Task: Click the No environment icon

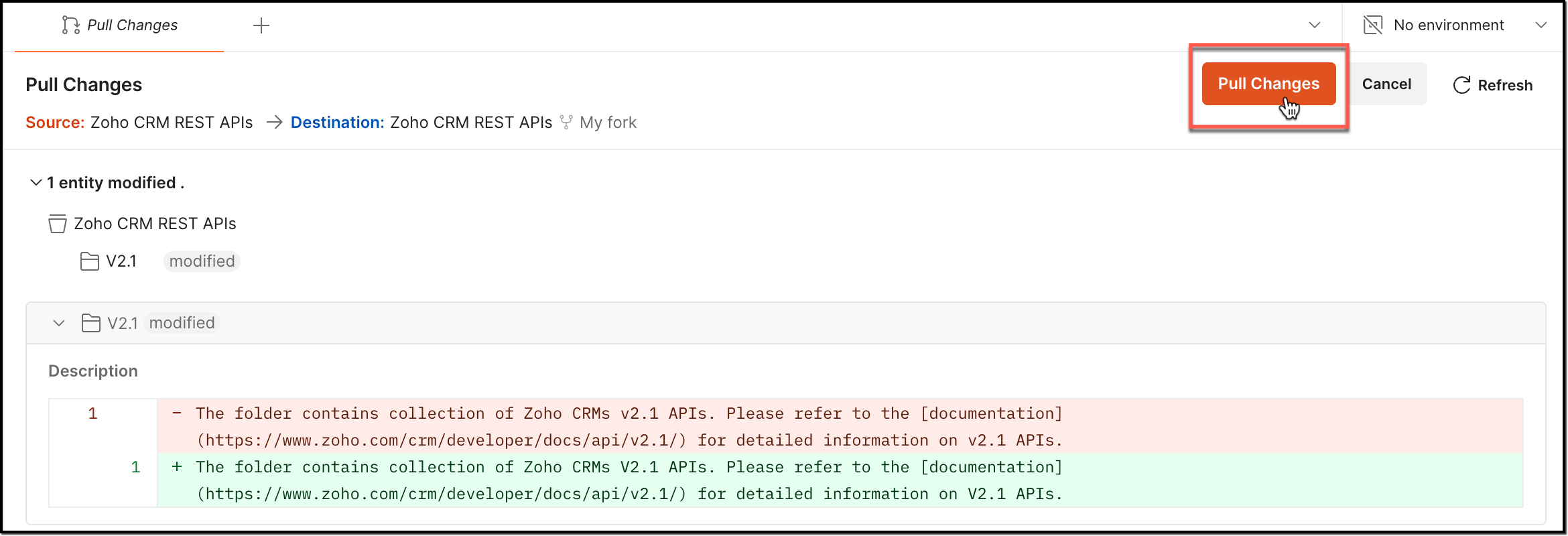Action: click(x=1373, y=25)
